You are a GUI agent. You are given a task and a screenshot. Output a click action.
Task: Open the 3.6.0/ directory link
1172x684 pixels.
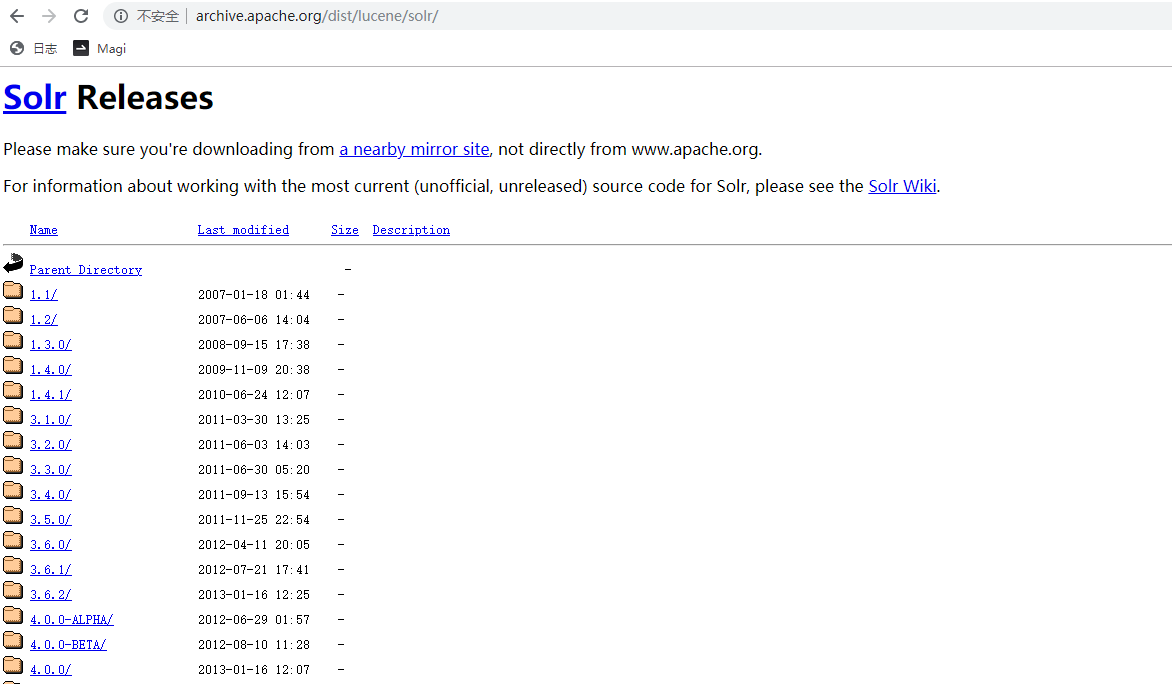[x=51, y=545]
